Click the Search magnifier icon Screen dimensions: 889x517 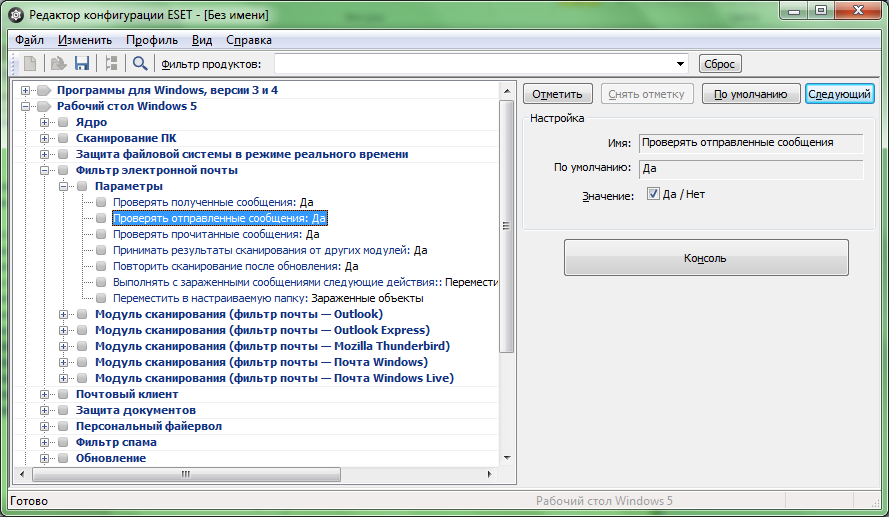tap(140, 63)
